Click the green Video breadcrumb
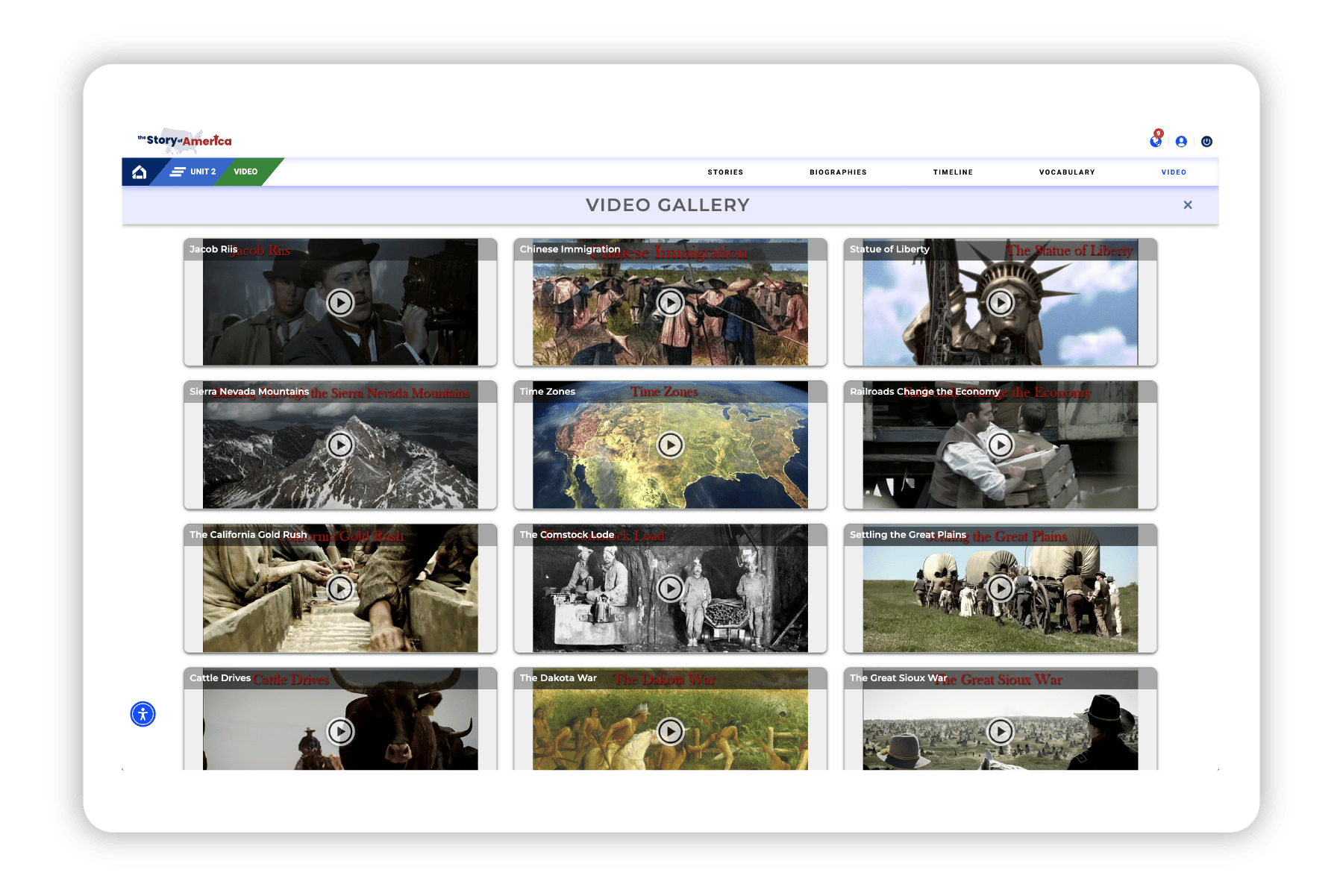1343x896 pixels. tap(245, 172)
